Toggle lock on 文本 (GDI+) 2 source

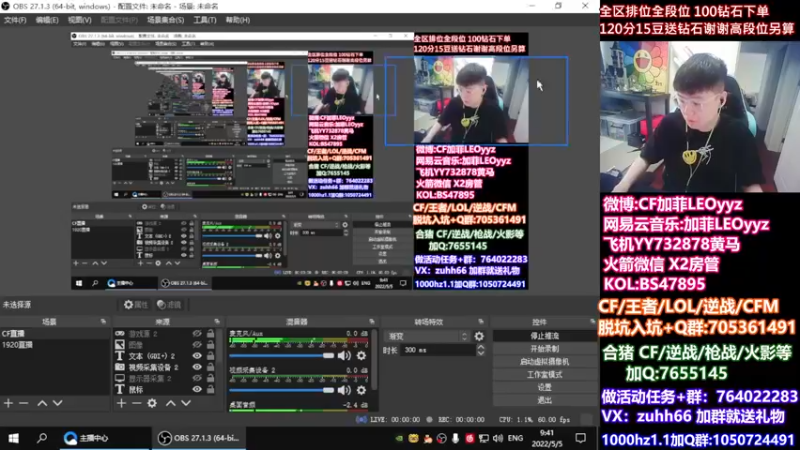(x=210, y=356)
